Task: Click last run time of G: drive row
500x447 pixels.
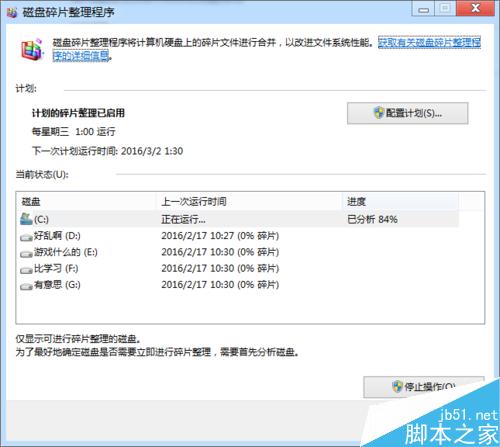Action: pos(220,285)
